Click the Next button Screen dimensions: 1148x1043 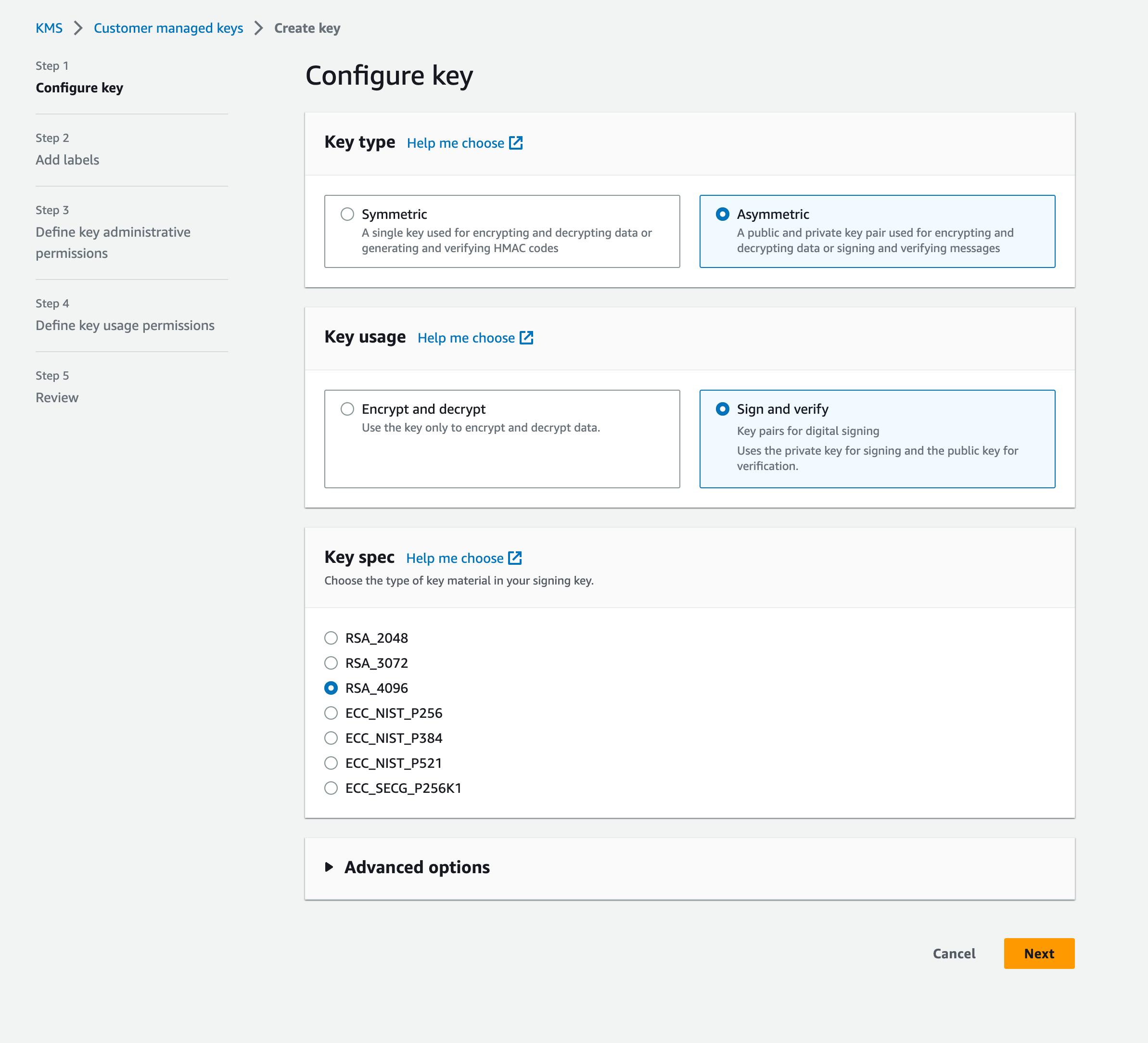(1039, 954)
